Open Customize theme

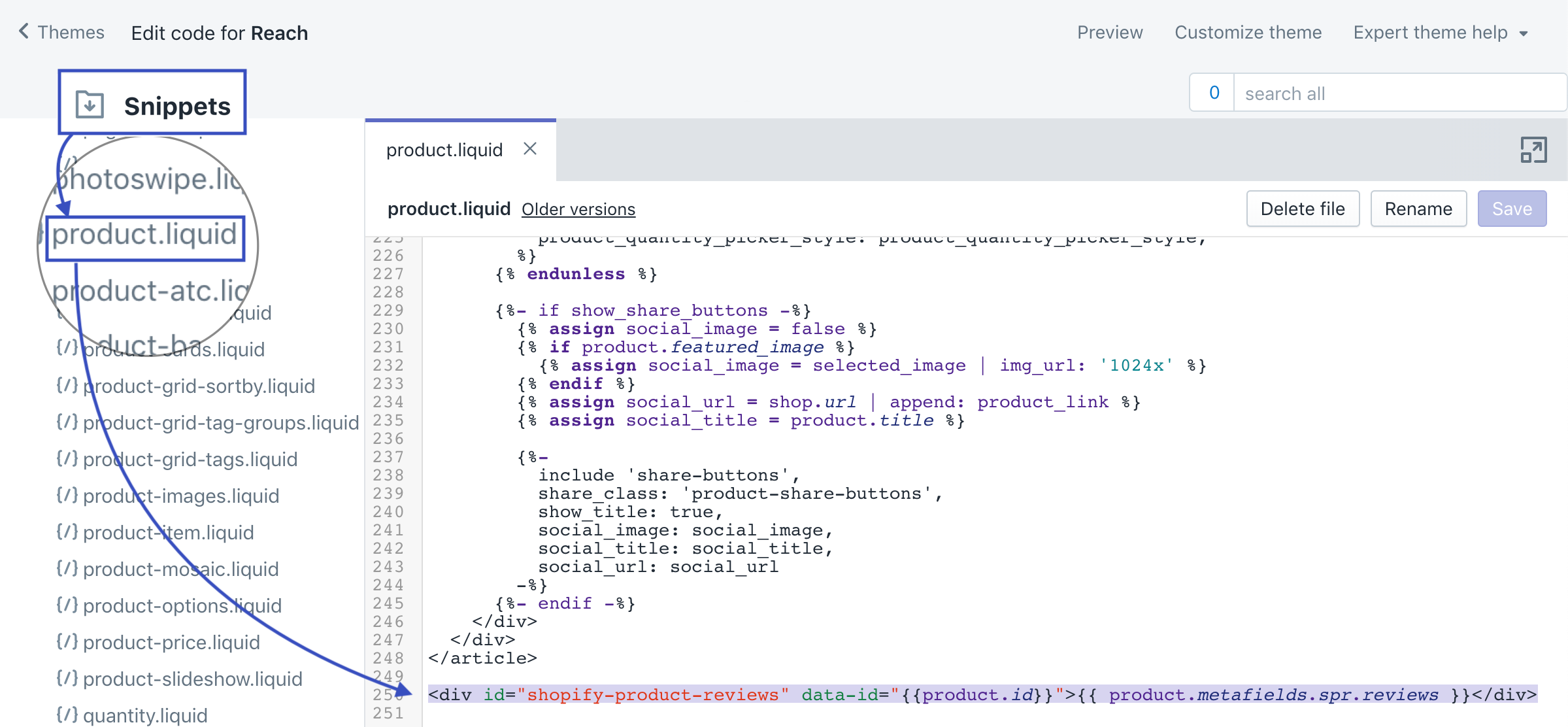(1248, 32)
